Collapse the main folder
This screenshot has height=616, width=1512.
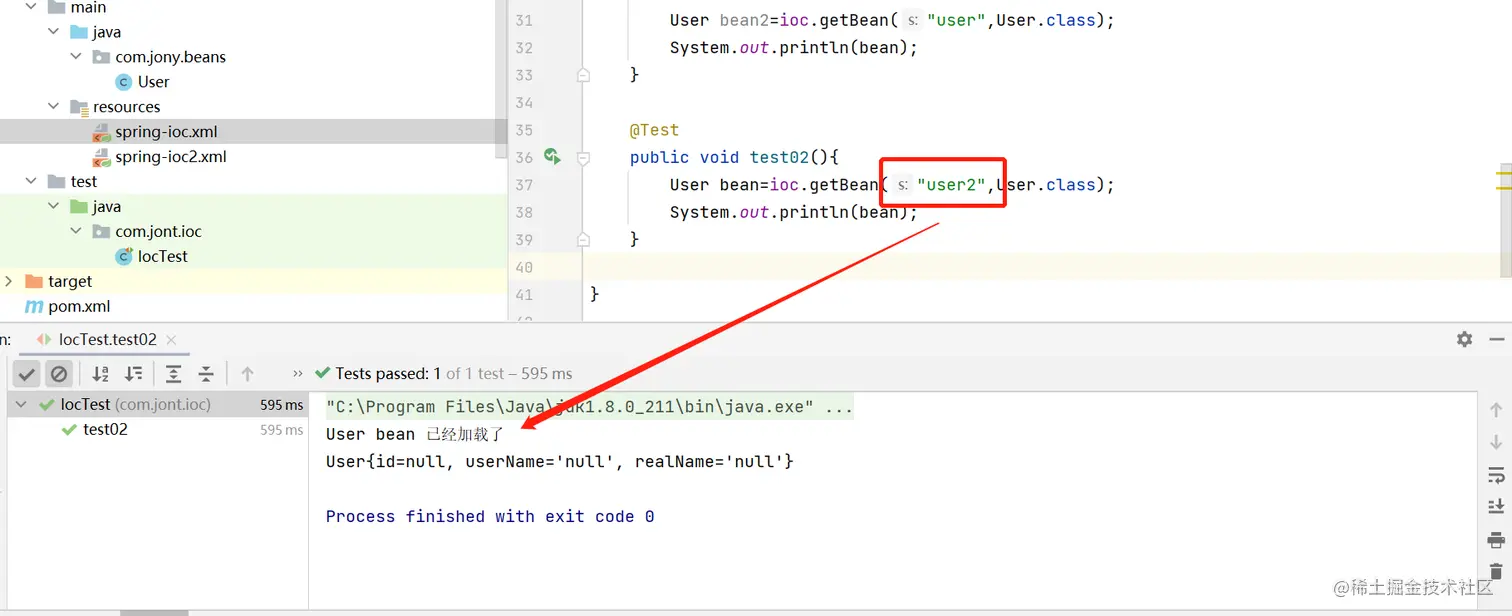coord(31,7)
